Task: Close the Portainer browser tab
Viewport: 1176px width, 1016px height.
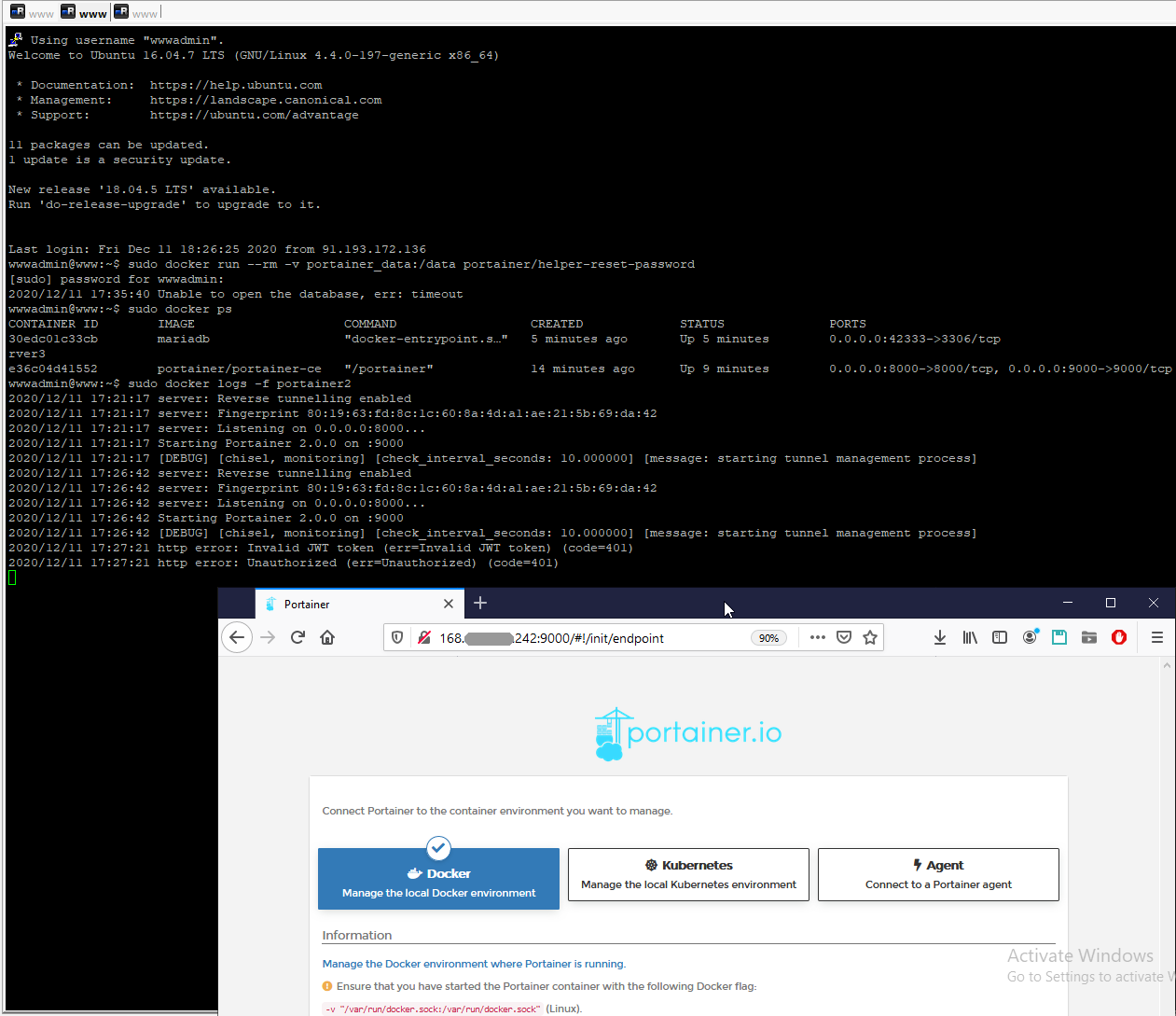Action: point(449,604)
